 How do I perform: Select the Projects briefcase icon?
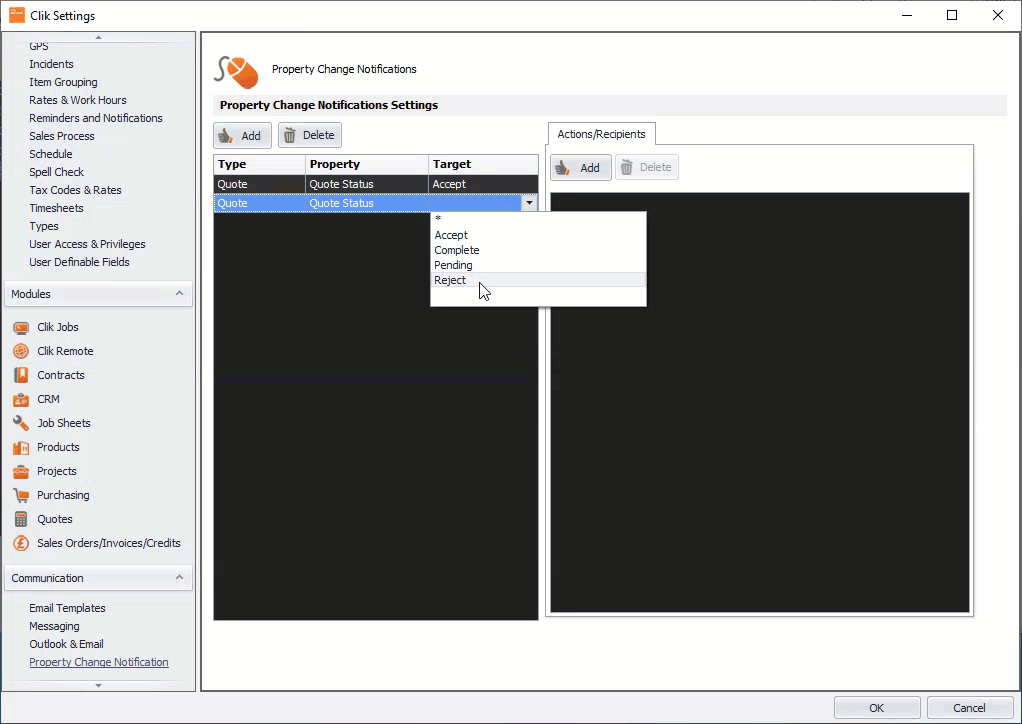pos(21,471)
